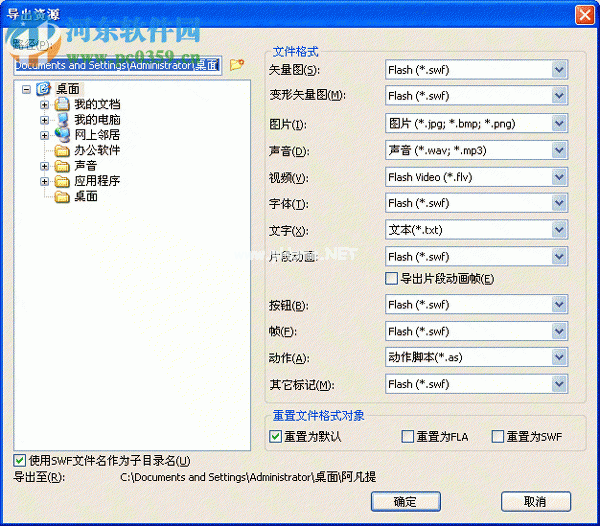Open the 声音 format dropdown
The width and height of the screenshot is (600, 526).
(559, 150)
